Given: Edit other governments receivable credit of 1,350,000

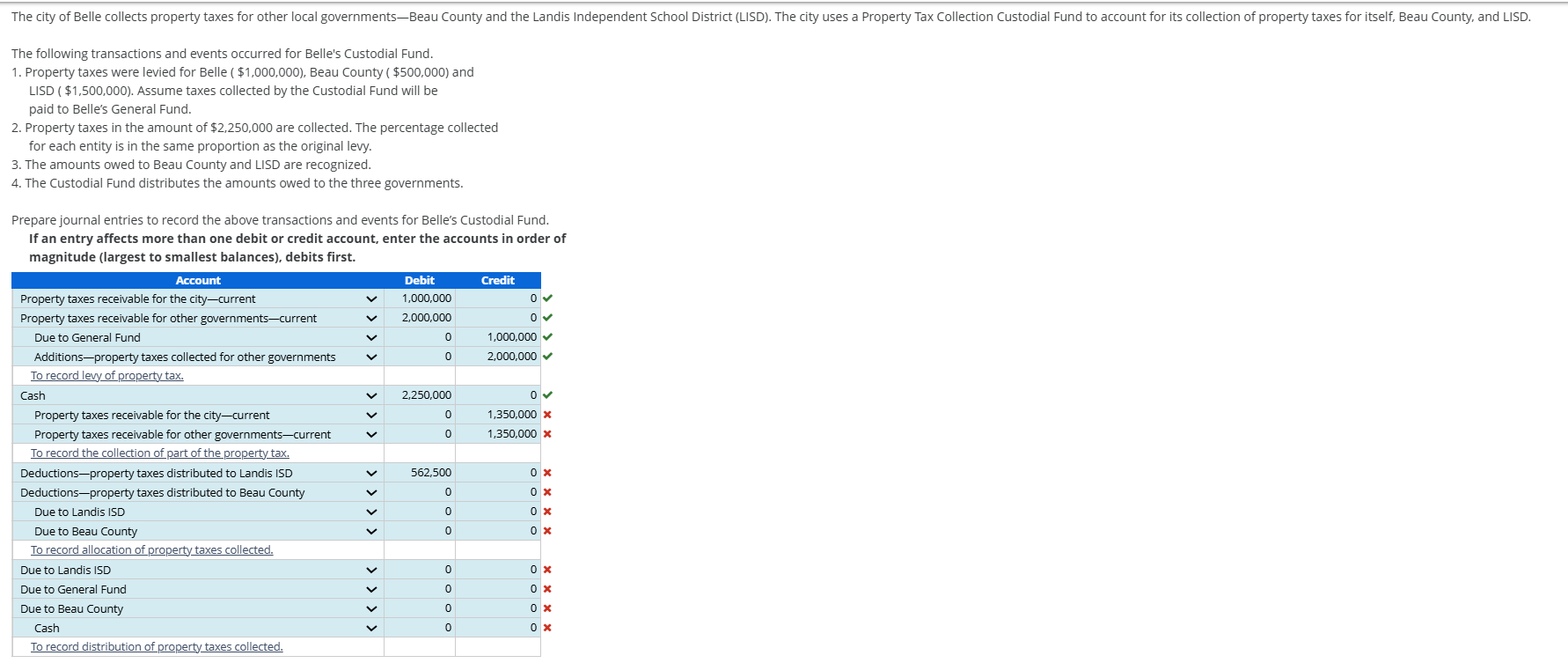Looking at the screenshot, I should point(498,434).
